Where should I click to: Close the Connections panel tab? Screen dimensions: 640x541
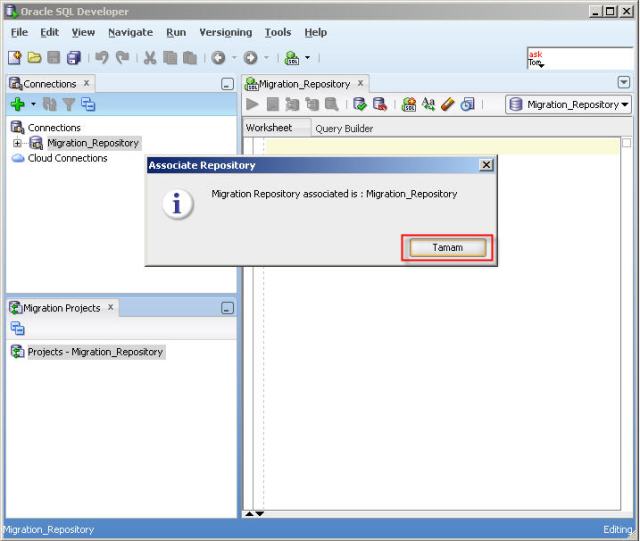87,83
